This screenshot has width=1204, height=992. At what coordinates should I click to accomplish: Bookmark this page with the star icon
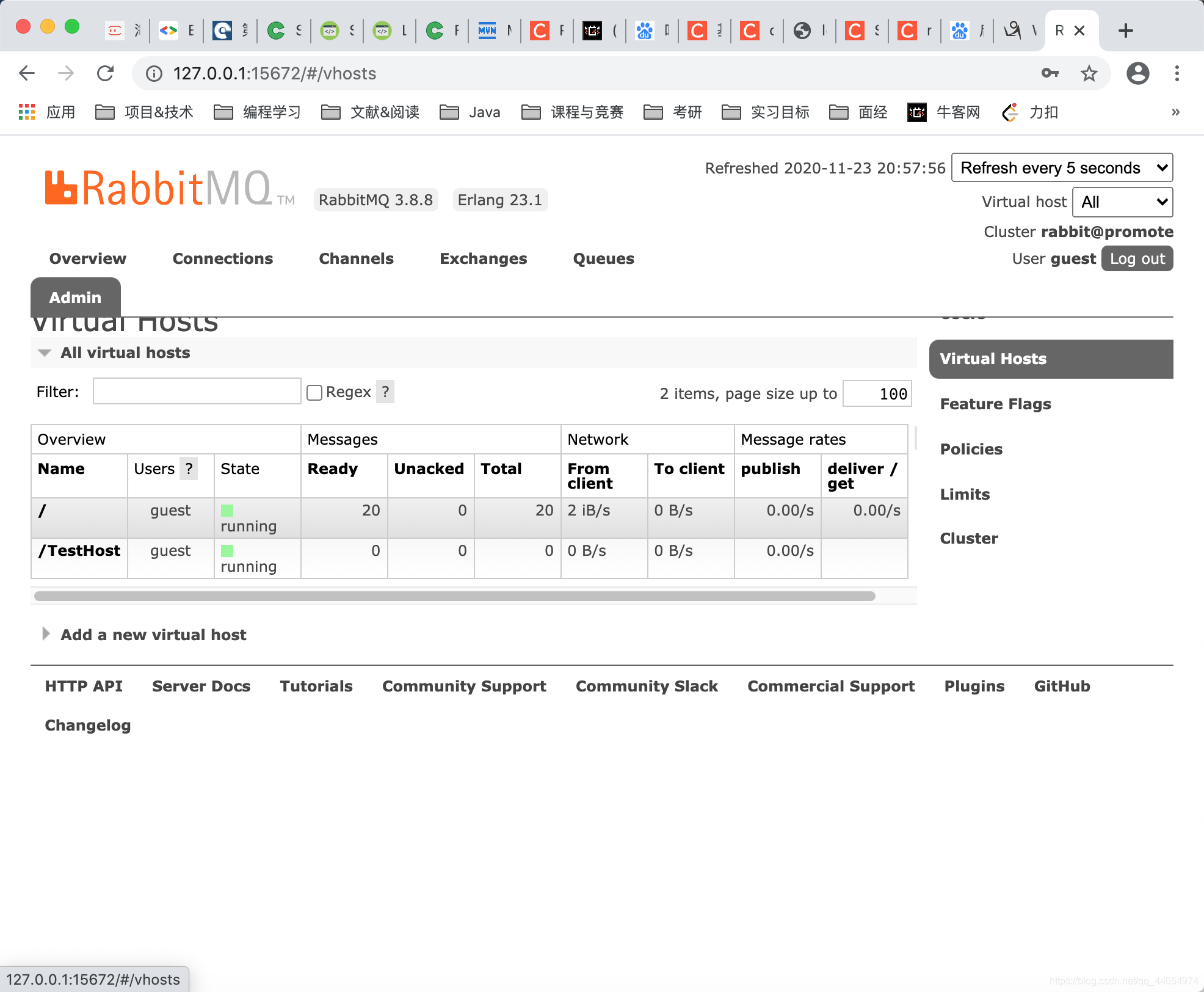point(1089,74)
